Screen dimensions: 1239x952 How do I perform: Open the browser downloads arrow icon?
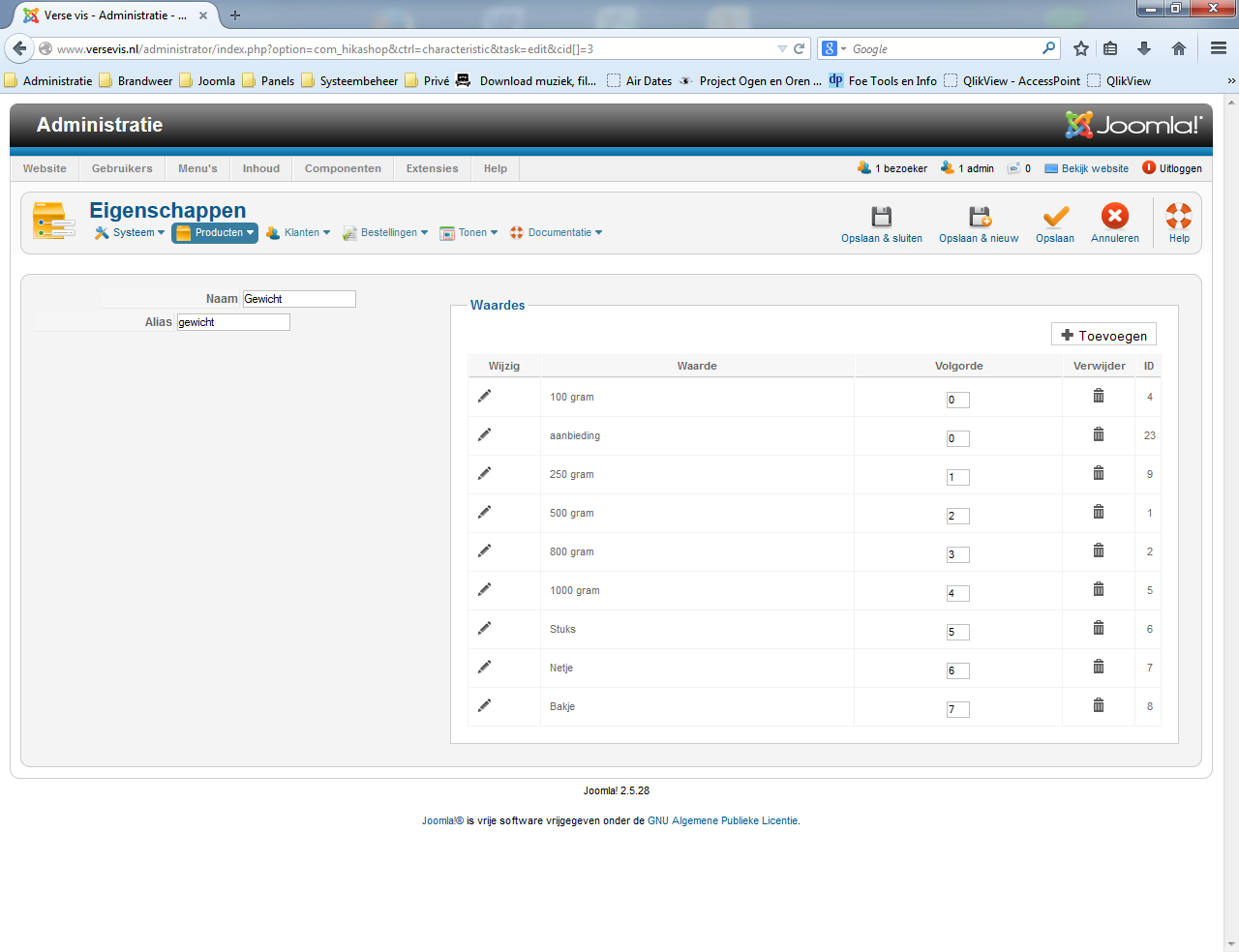[1144, 48]
